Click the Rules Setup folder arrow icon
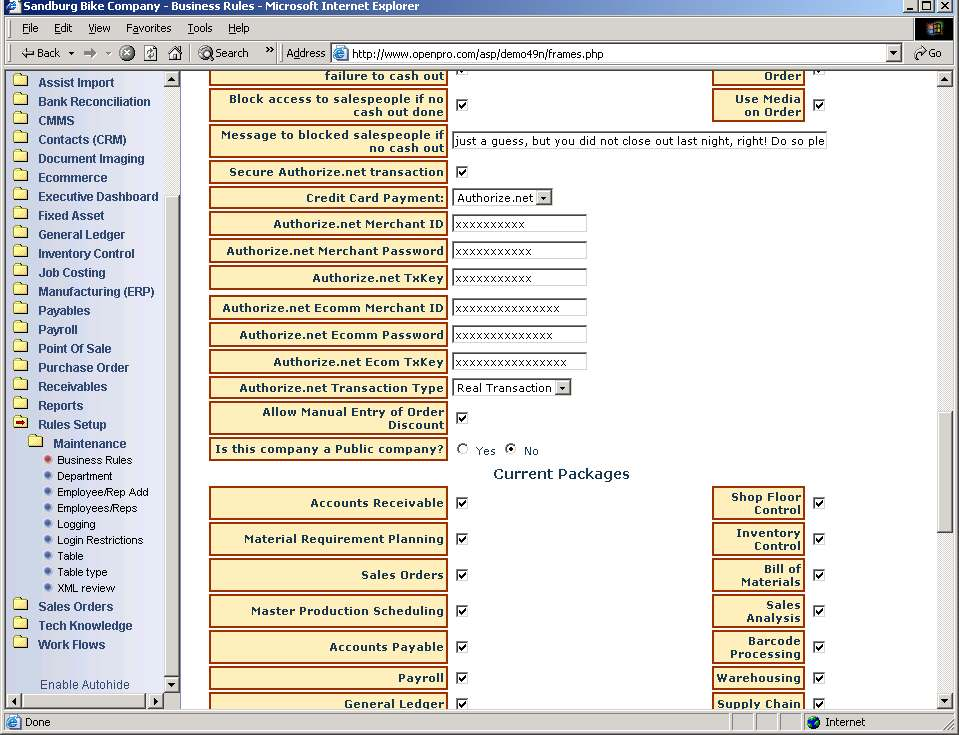The width and height of the screenshot is (959, 735). pyautogui.click(x=20, y=424)
